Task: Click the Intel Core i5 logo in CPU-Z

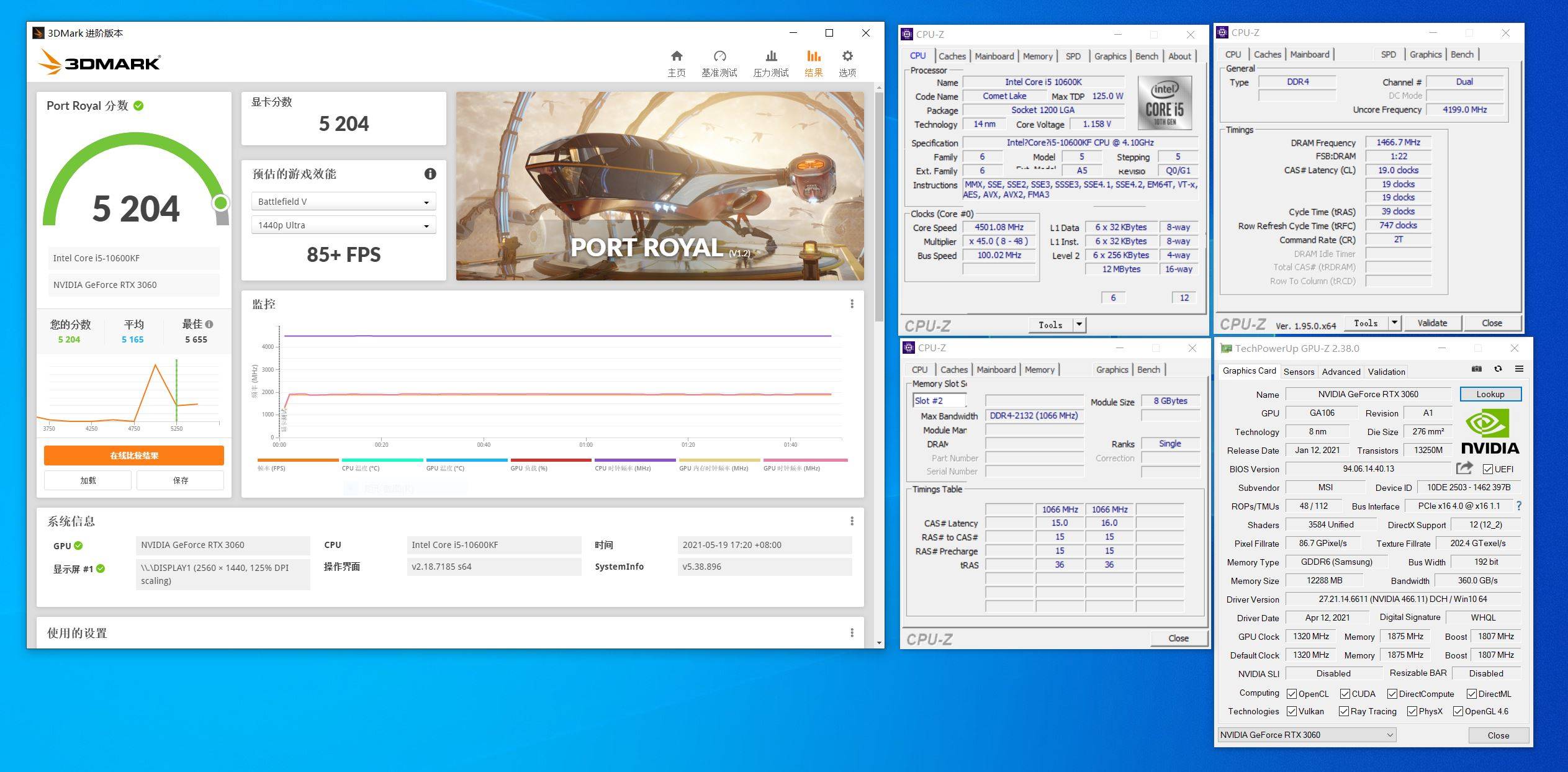Action: tap(1165, 102)
